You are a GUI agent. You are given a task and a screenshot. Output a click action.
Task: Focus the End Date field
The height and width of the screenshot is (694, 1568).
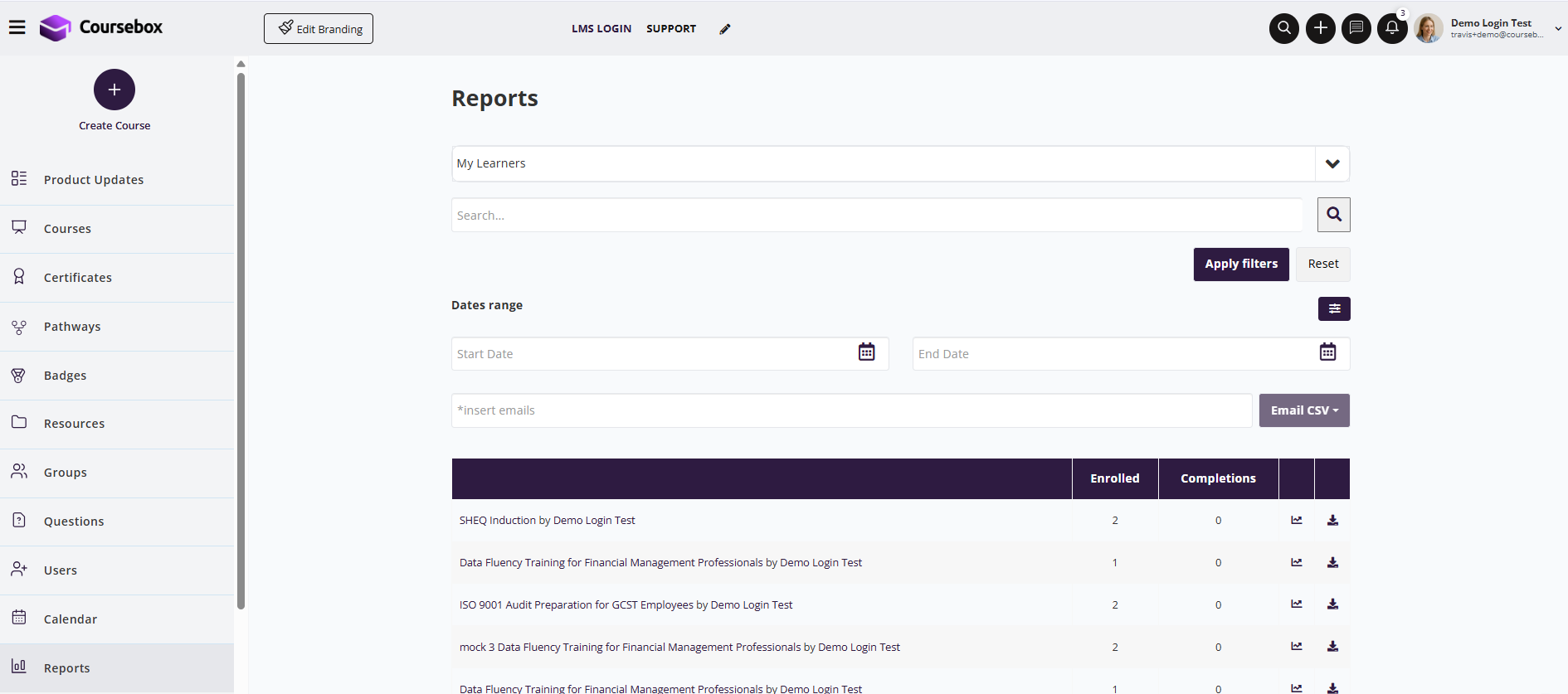pyautogui.click(x=1131, y=354)
